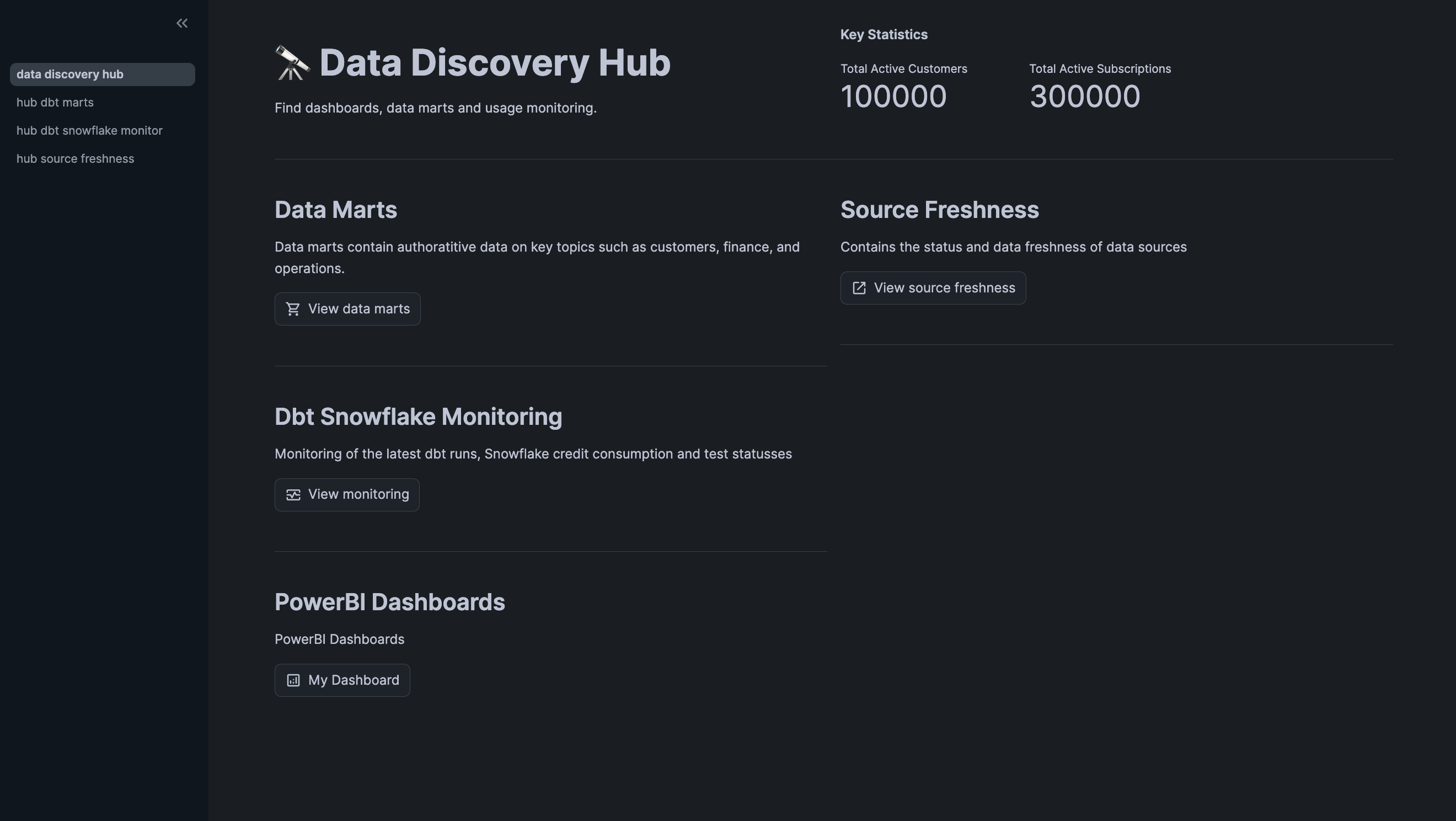This screenshot has height=821, width=1456.
Task: Click the View source freshness button
Action: (933, 288)
